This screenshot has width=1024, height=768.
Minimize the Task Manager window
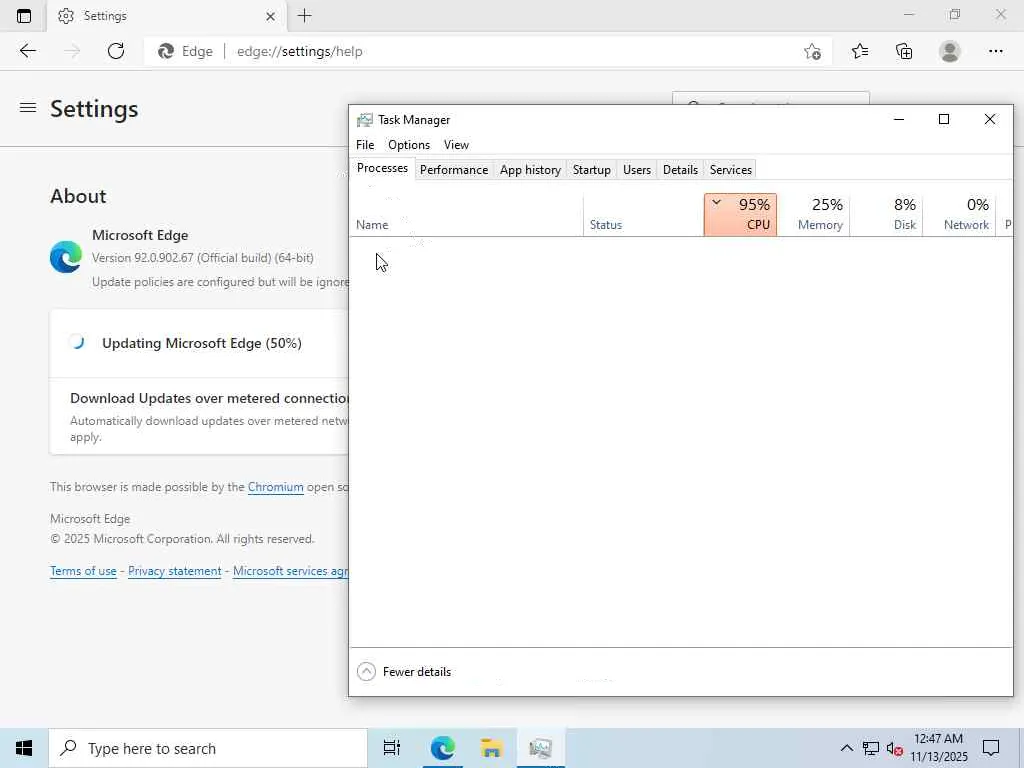(x=899, y=120)
